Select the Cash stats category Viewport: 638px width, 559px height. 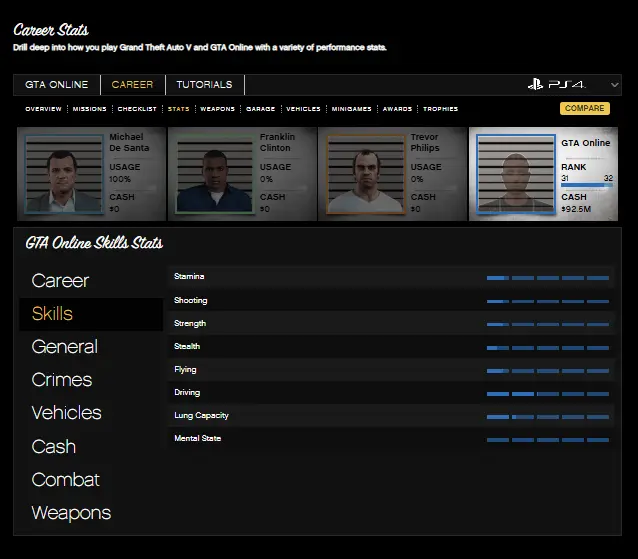coord(53,447)
